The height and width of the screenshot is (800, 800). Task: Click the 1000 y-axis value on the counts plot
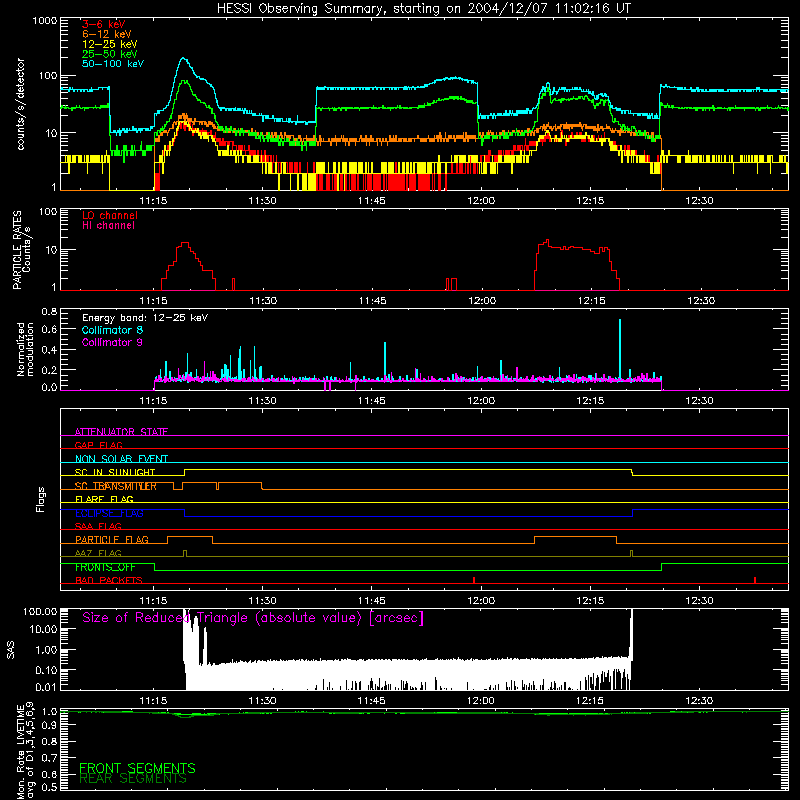[x=44, y=21]
